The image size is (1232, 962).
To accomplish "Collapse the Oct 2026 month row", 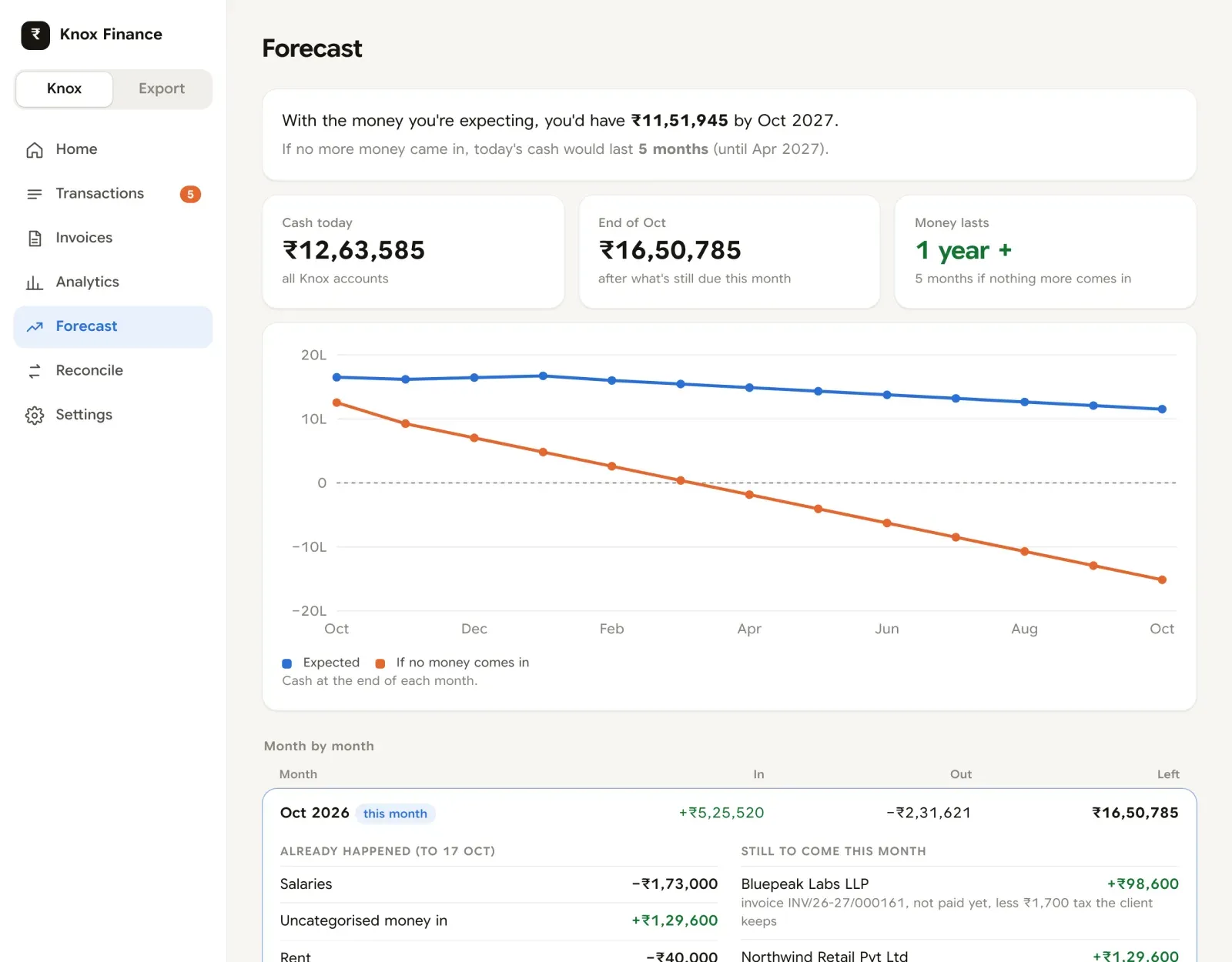I will (729, 813).
